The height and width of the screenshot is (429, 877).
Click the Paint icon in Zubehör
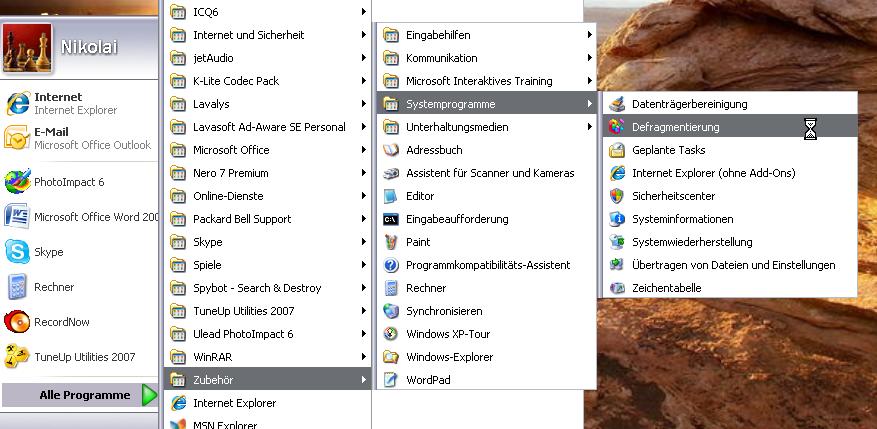point(391,242)
